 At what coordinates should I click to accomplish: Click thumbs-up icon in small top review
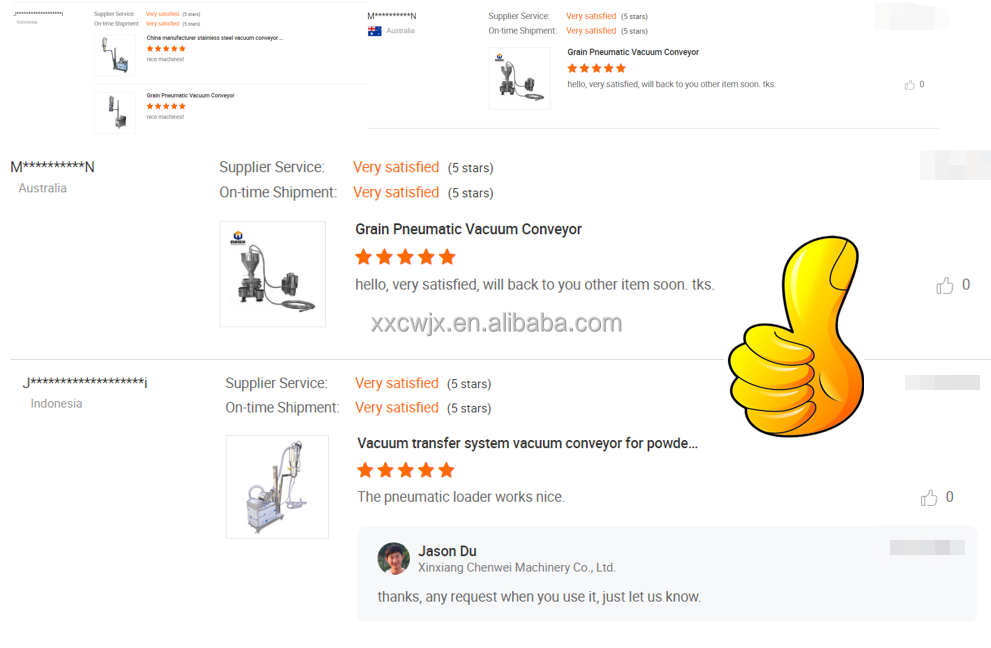coord(909,85)
